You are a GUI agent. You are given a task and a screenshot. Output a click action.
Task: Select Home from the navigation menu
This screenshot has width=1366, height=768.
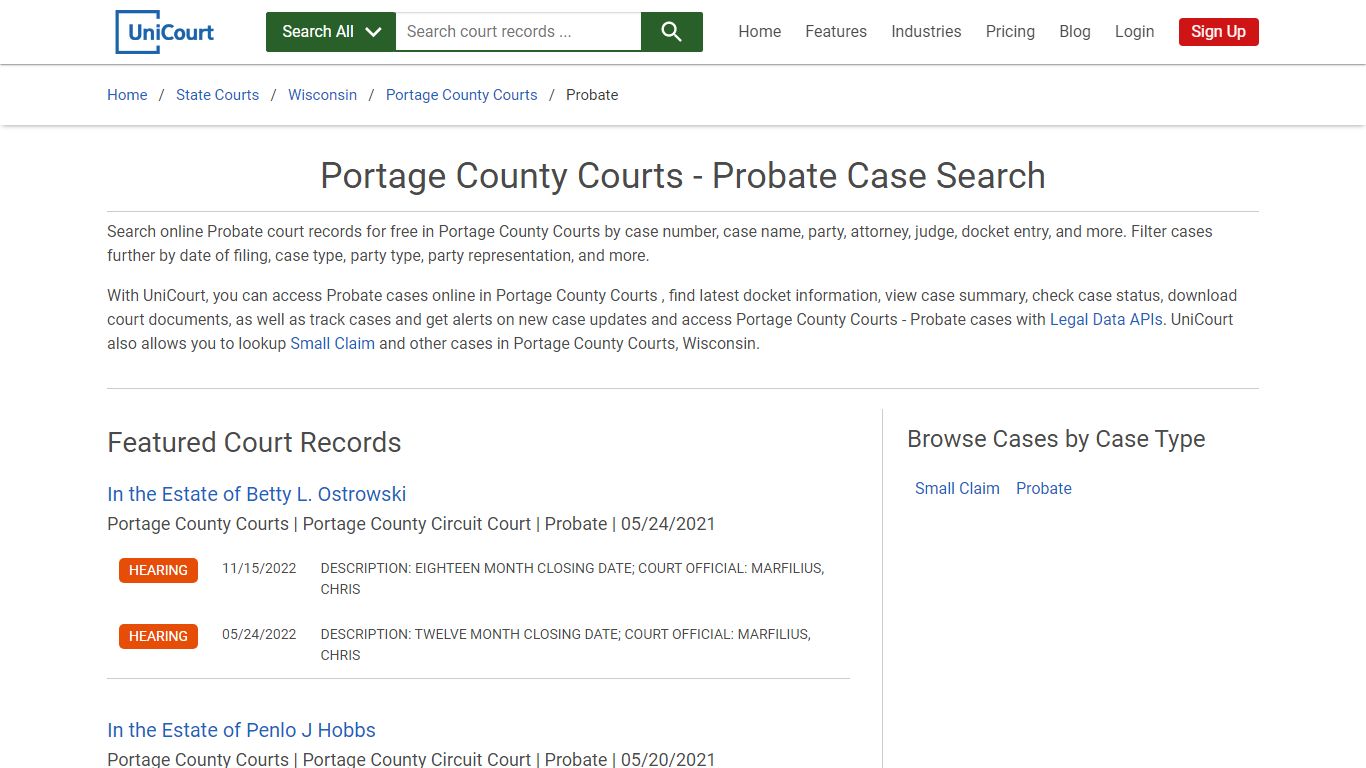[x=759, y=31]
